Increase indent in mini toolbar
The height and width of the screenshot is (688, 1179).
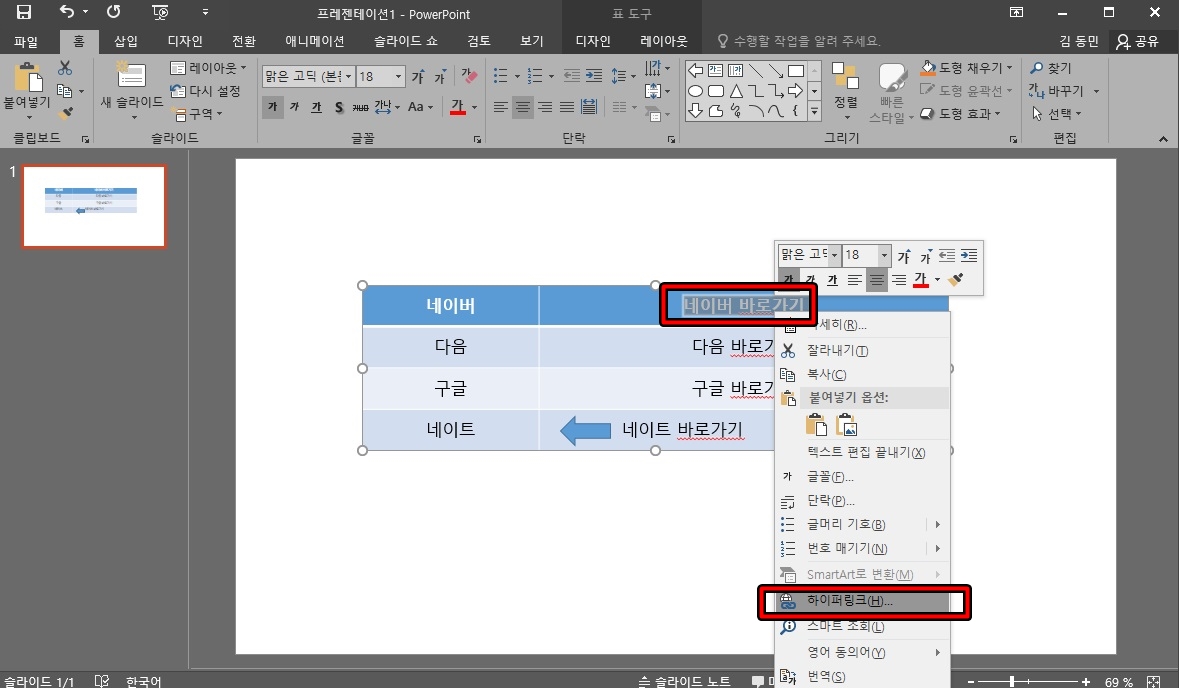pyautogui.click(x=969, y=256)
